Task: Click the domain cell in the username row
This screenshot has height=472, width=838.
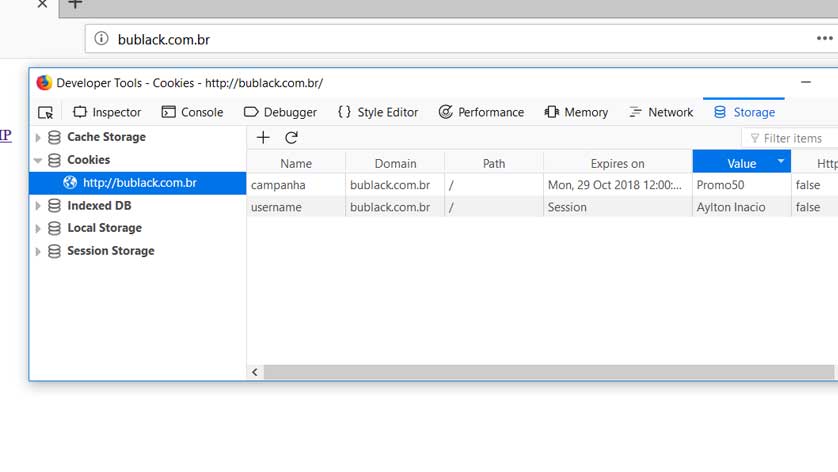Action: click(395, 207)
